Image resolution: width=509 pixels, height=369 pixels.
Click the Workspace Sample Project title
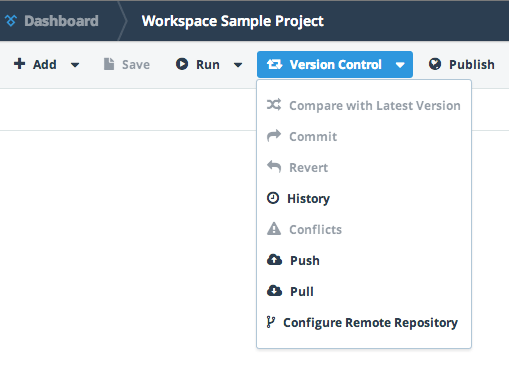(233, 21)
